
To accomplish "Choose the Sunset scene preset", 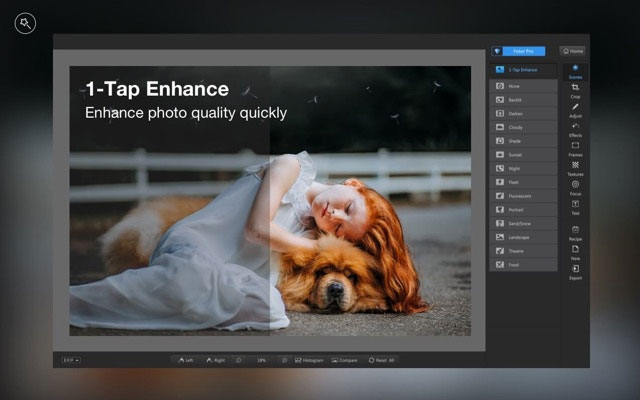I will [523, 155].
